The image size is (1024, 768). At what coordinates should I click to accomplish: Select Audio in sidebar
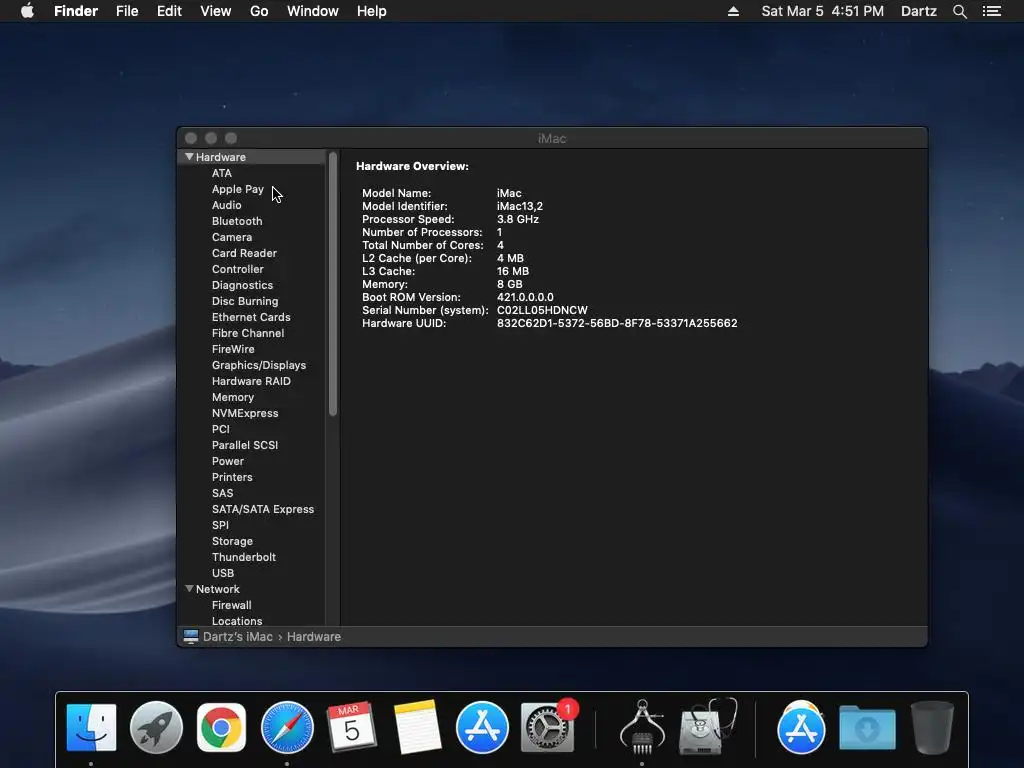coord(227,205)
